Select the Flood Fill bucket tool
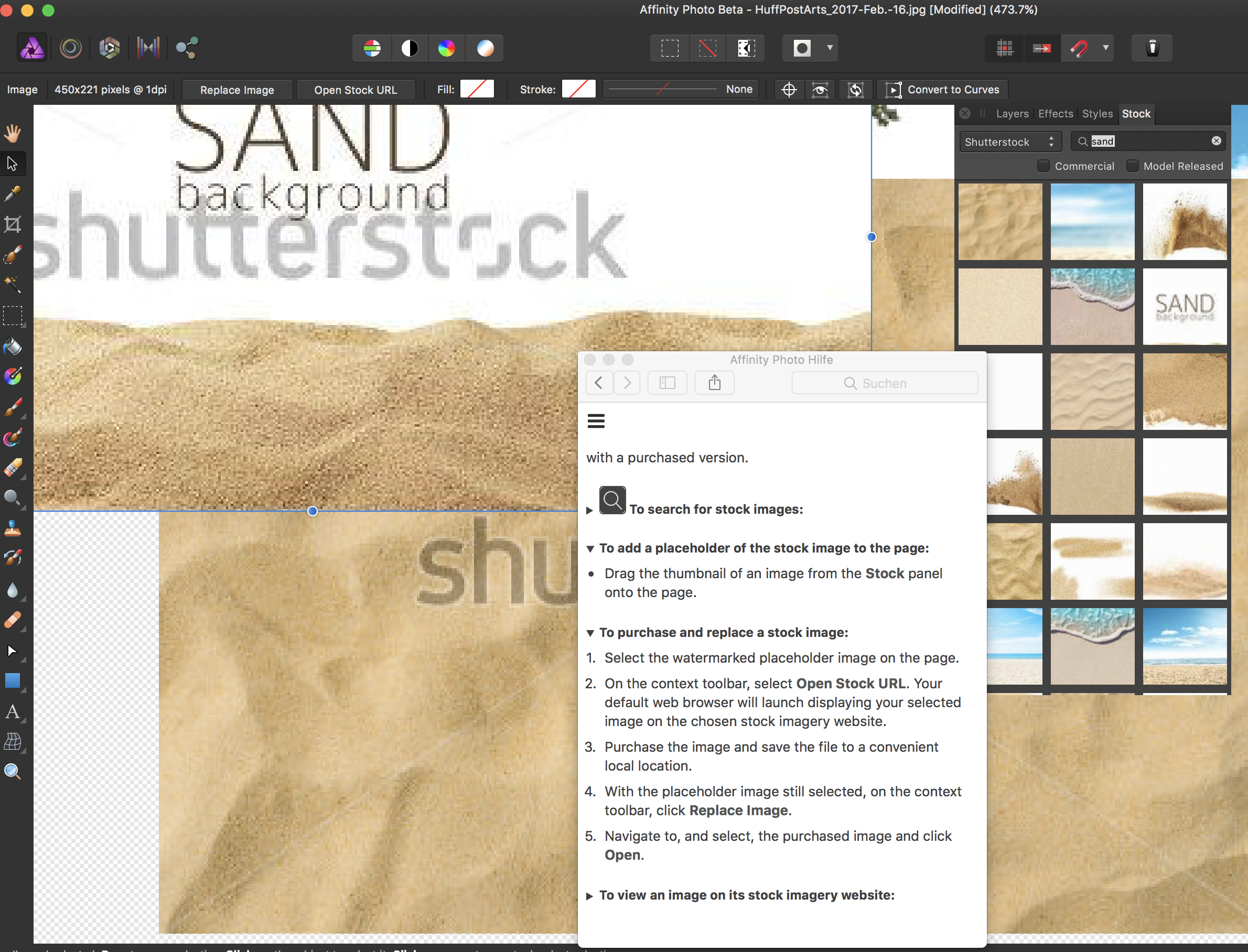This screenshot has width=1248, height=952. (13, 345)
